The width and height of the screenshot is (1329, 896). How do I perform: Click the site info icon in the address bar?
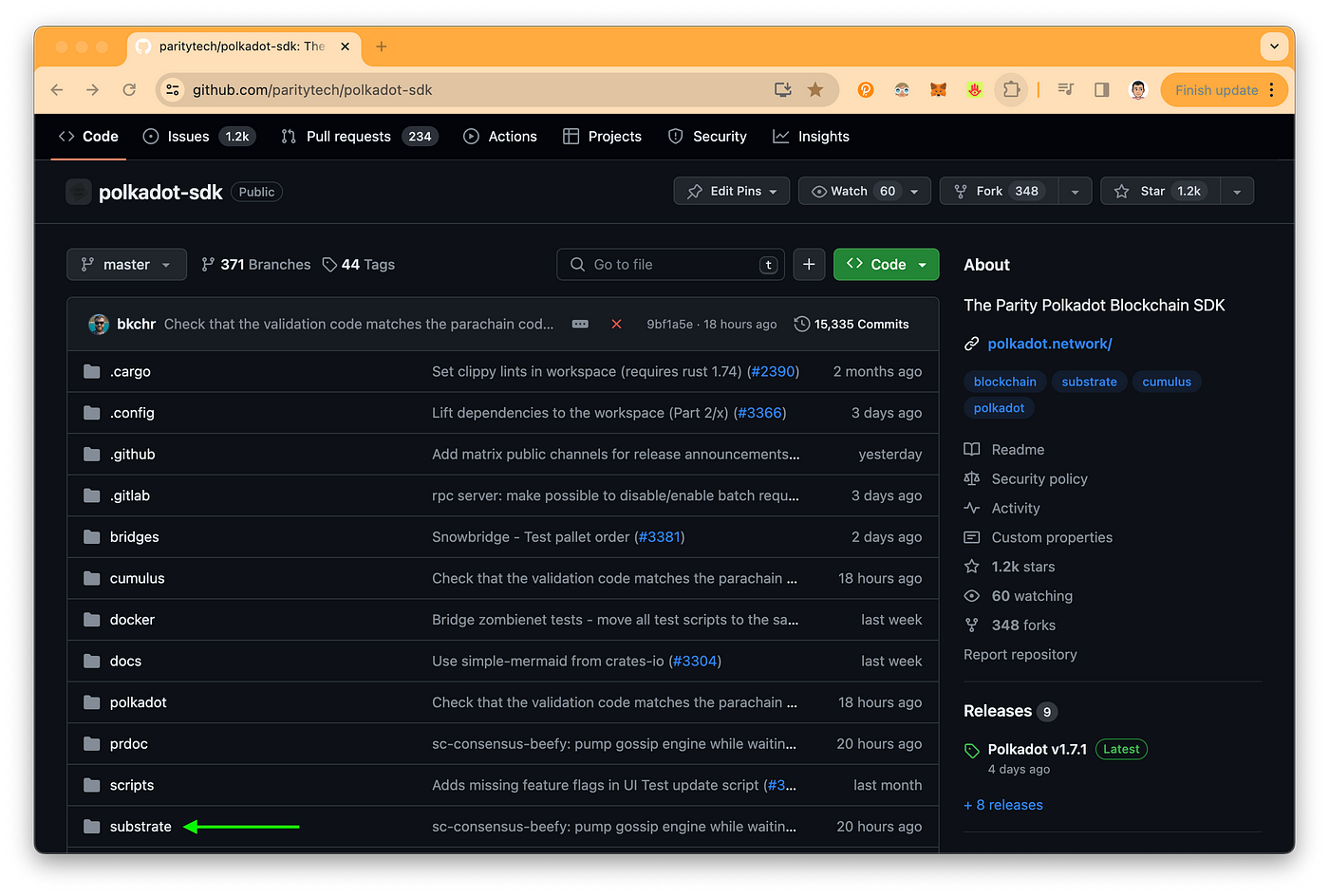[x=173, y=90]
